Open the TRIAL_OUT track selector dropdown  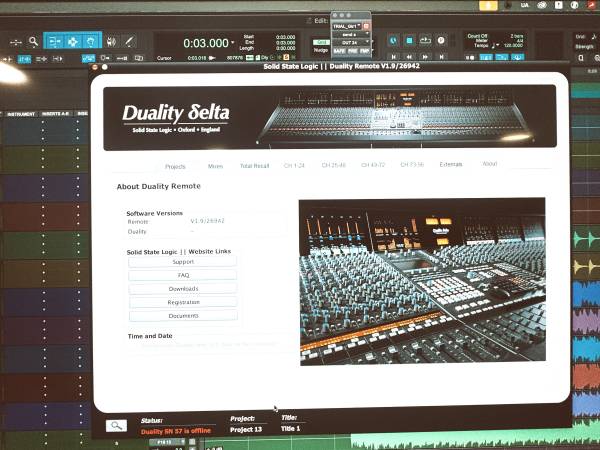pyautogui.click(x=346, y=26)
